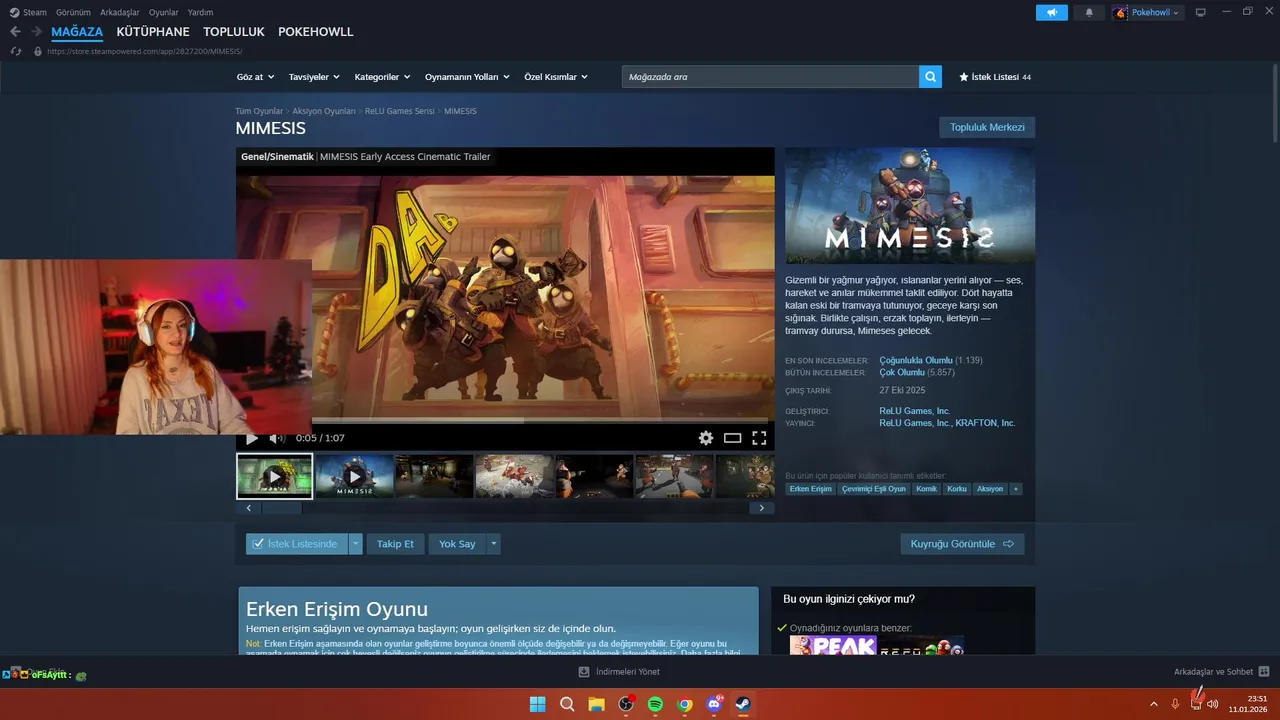Screen dimensions: 1280x720
Task: Reload the page with the refresh icon
Action: click(15, 51)
